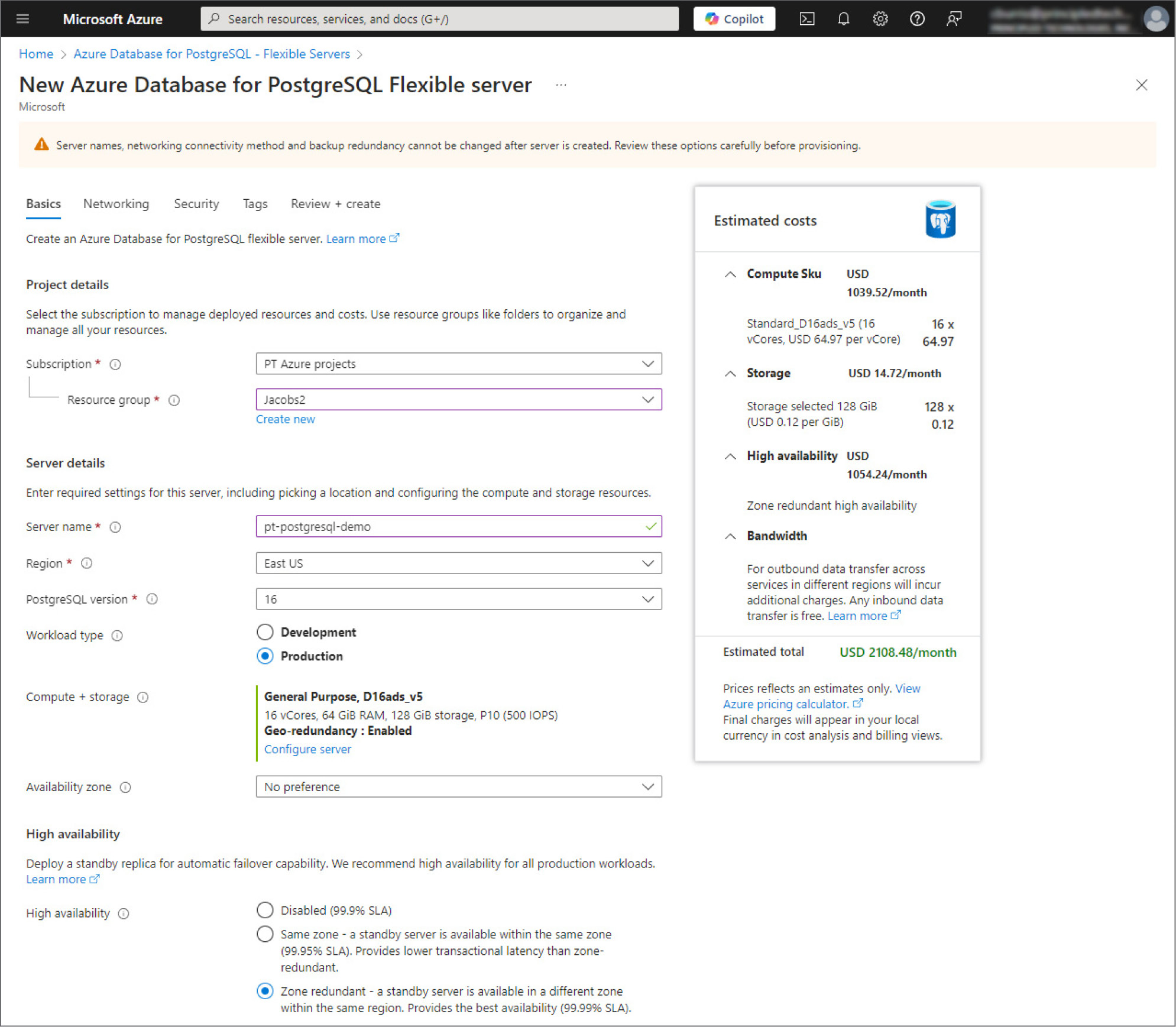Viewport: 1176px width, 1027px height.
Task: Select Same zone high availability option
Action: click(x=265, y=935)
